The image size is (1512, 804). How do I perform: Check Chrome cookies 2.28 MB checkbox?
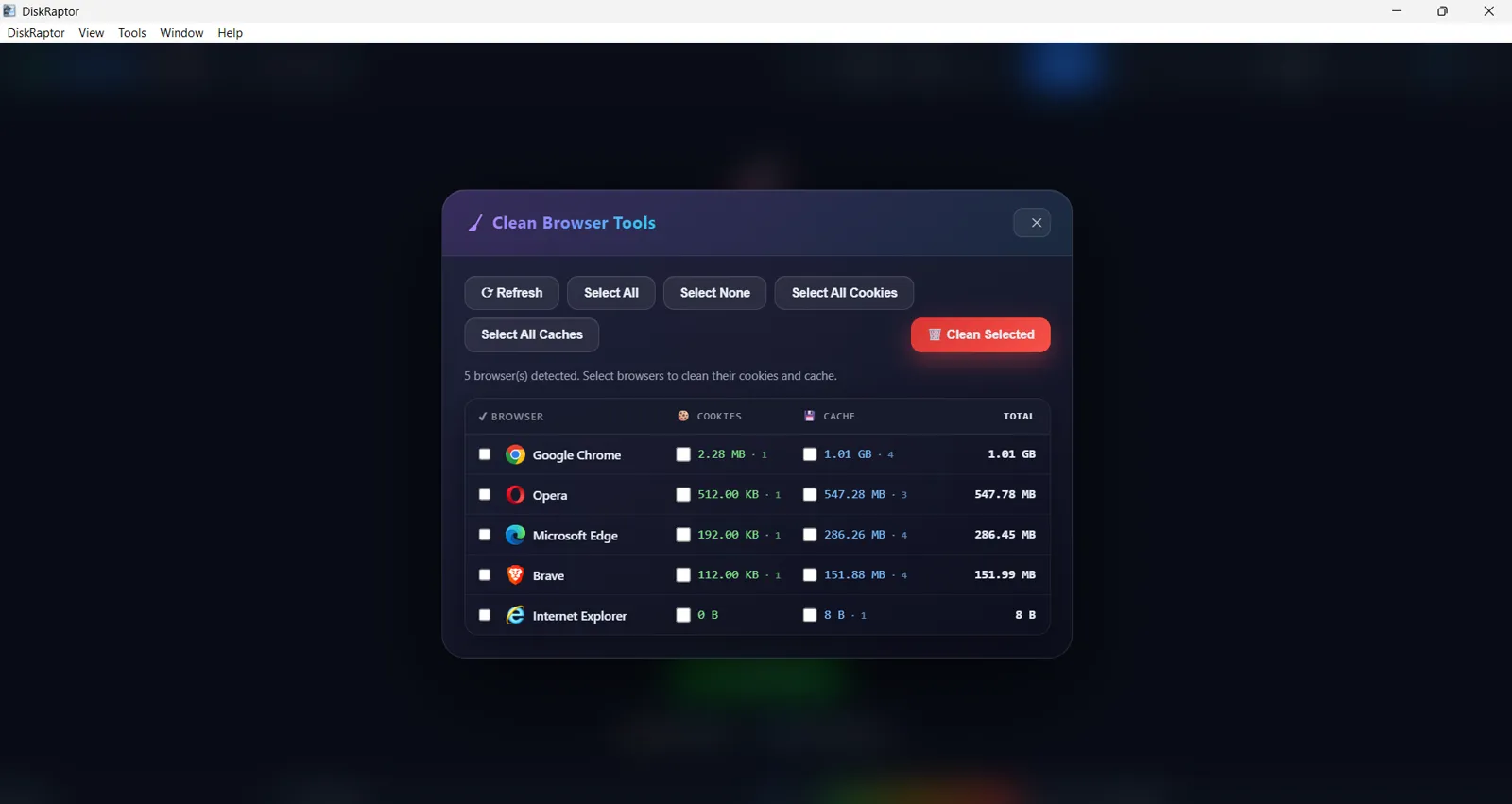click(683, 454)
